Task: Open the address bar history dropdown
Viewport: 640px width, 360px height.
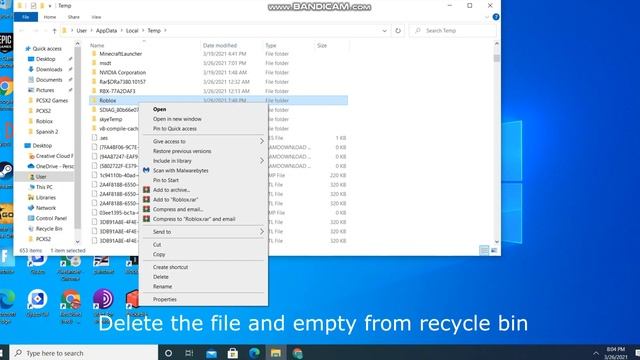Action: point(384,31)
